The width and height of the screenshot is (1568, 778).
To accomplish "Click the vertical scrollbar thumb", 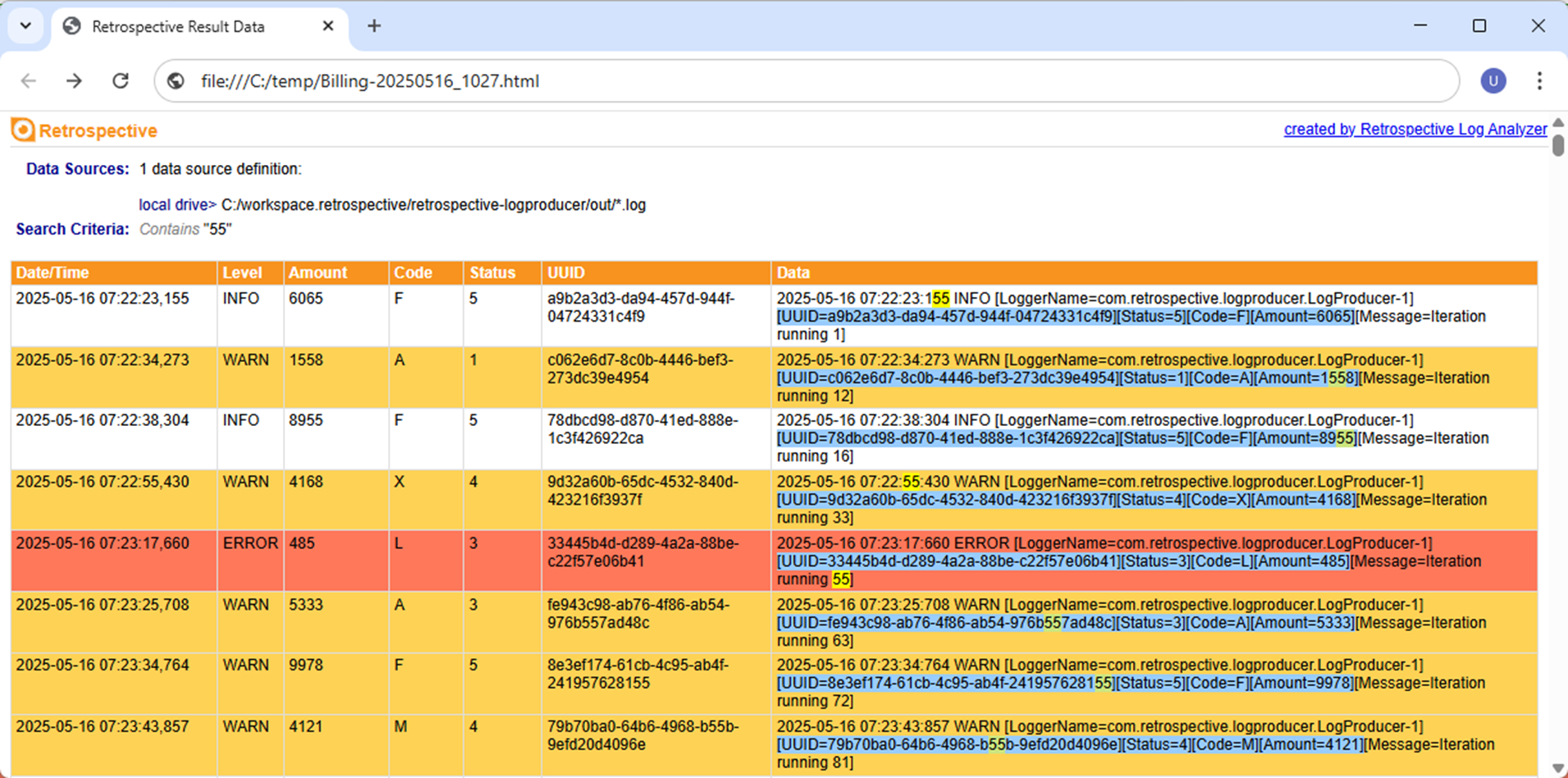I will (x=1558, y=144).
